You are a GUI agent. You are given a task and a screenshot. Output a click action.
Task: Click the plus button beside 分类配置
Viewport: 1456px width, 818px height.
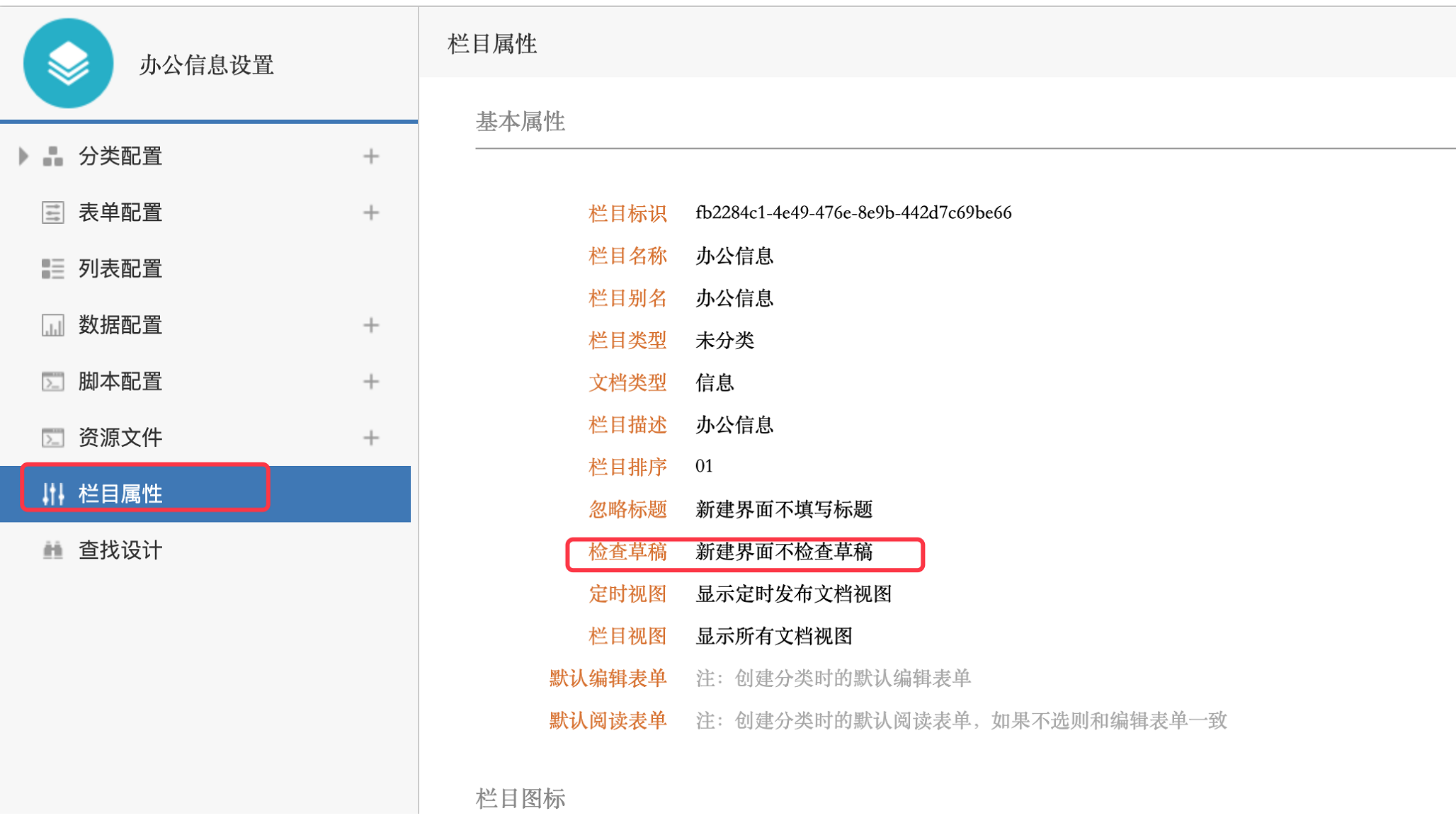pos(371,156)
